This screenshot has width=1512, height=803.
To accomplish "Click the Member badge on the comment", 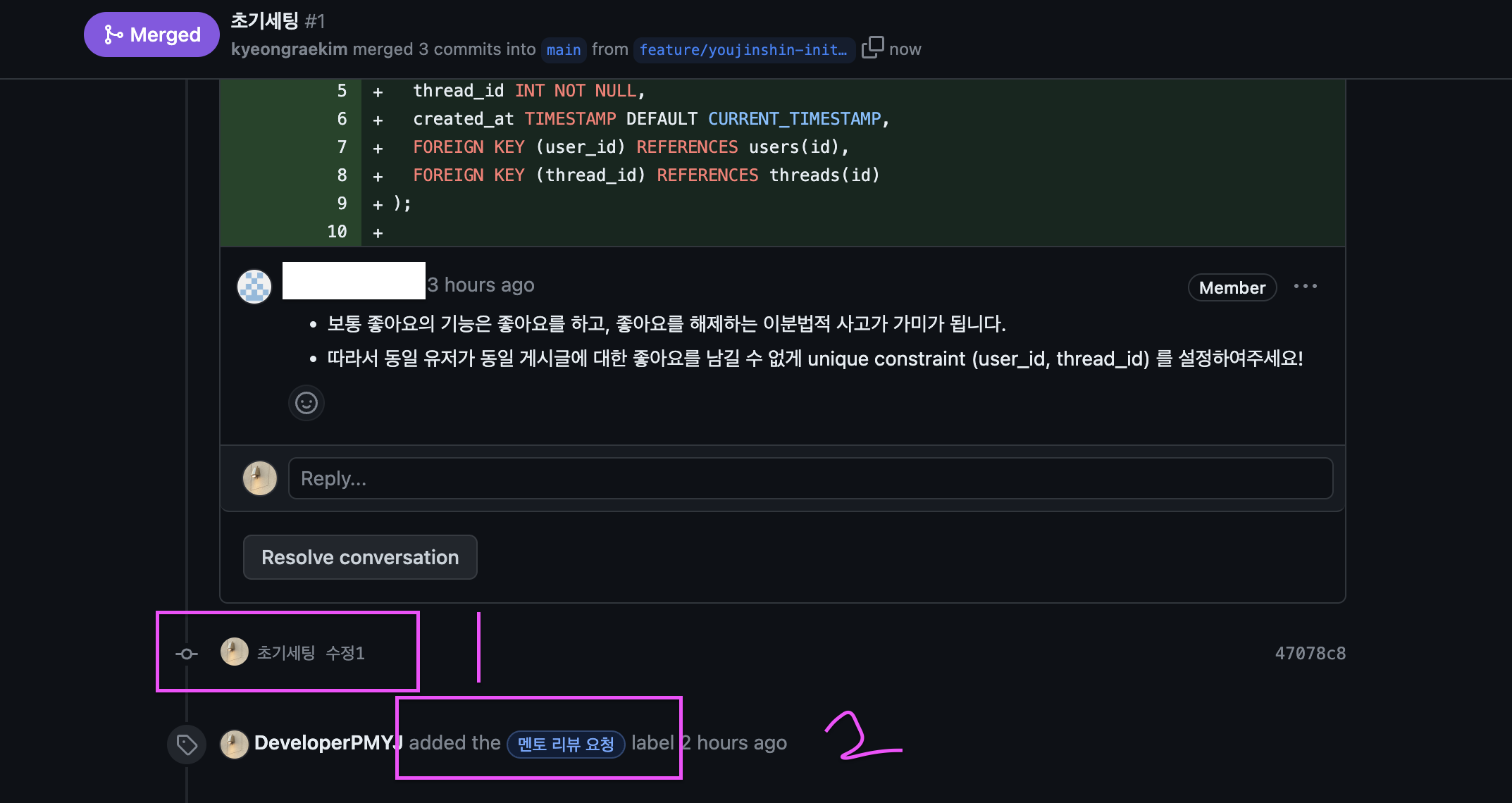I will click(1232, 287).
